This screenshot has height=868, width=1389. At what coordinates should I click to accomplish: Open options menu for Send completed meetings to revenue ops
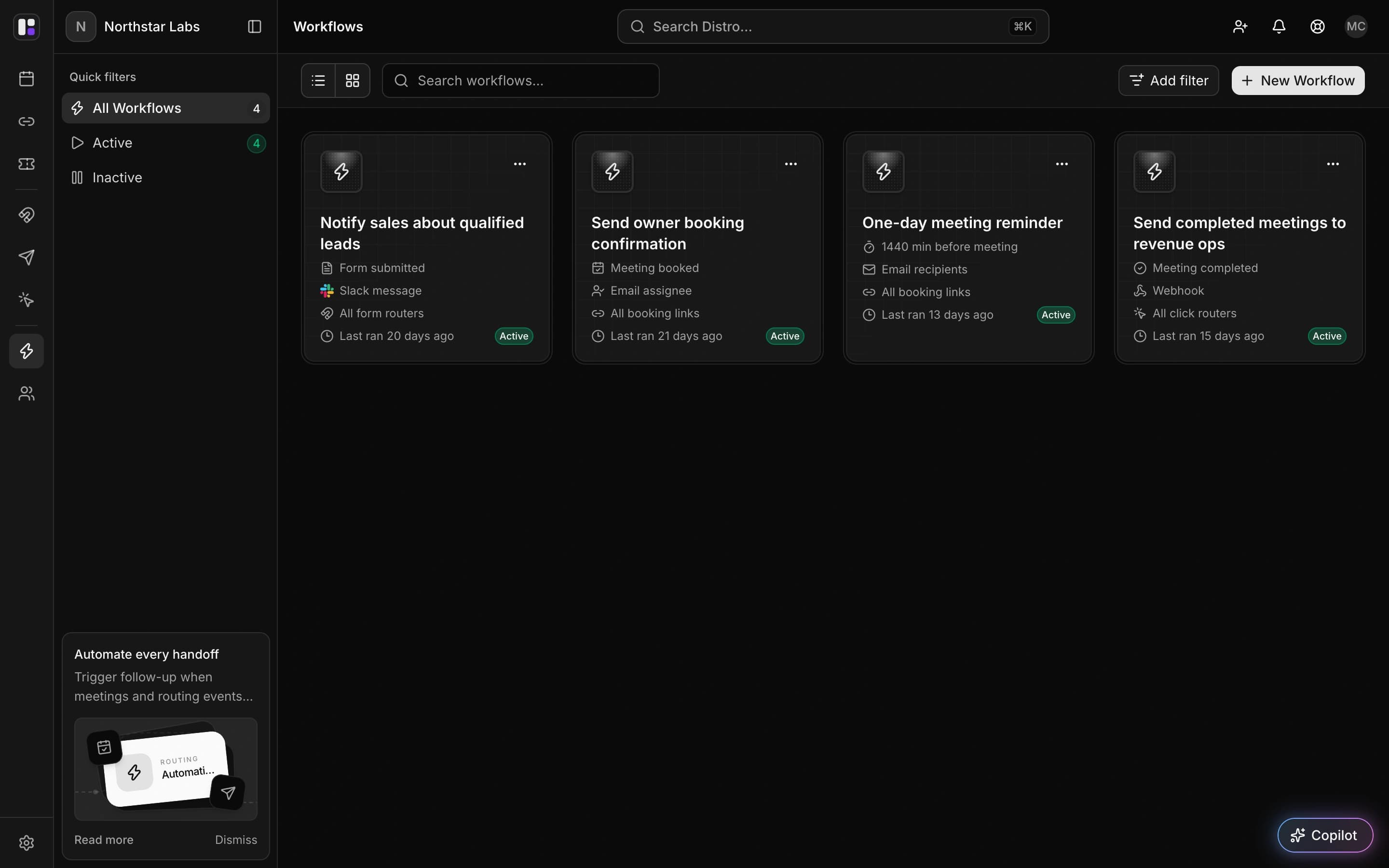coord(1333,164)
